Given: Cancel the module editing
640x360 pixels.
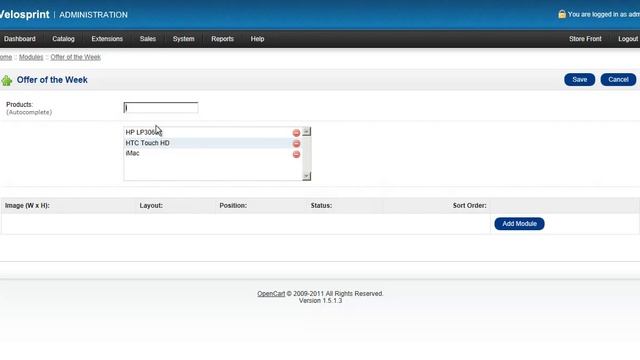Looking at the screenshot, I should pyautogui.click(x=618, y=80).
